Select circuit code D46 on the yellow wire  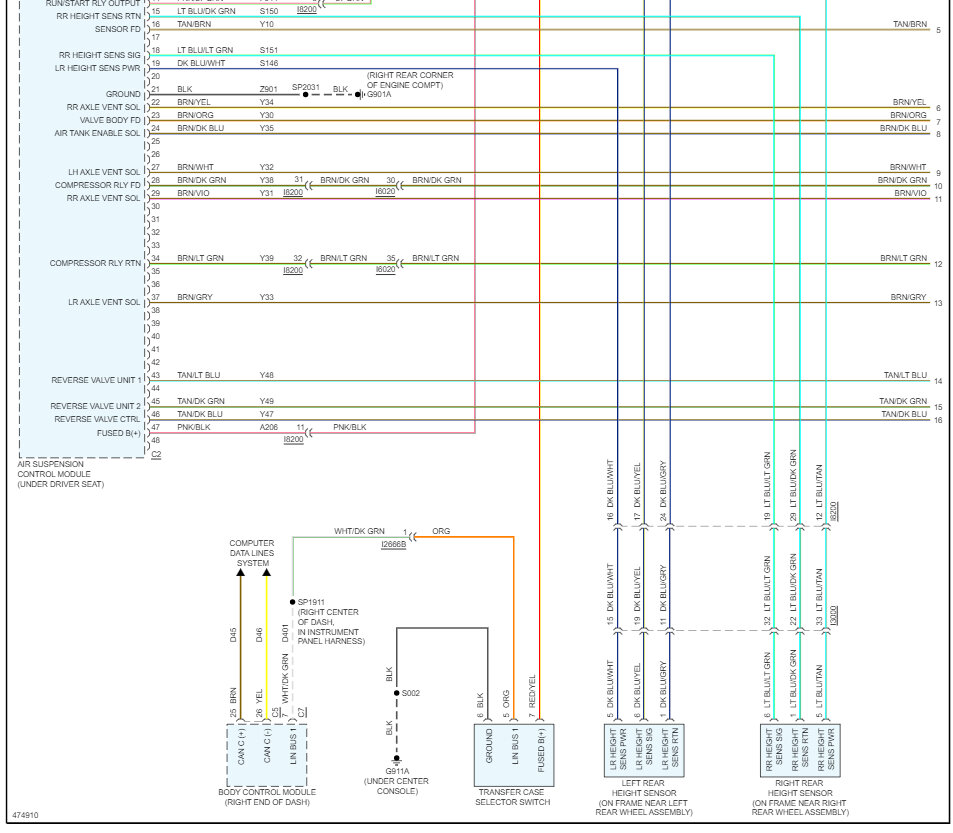260,636
